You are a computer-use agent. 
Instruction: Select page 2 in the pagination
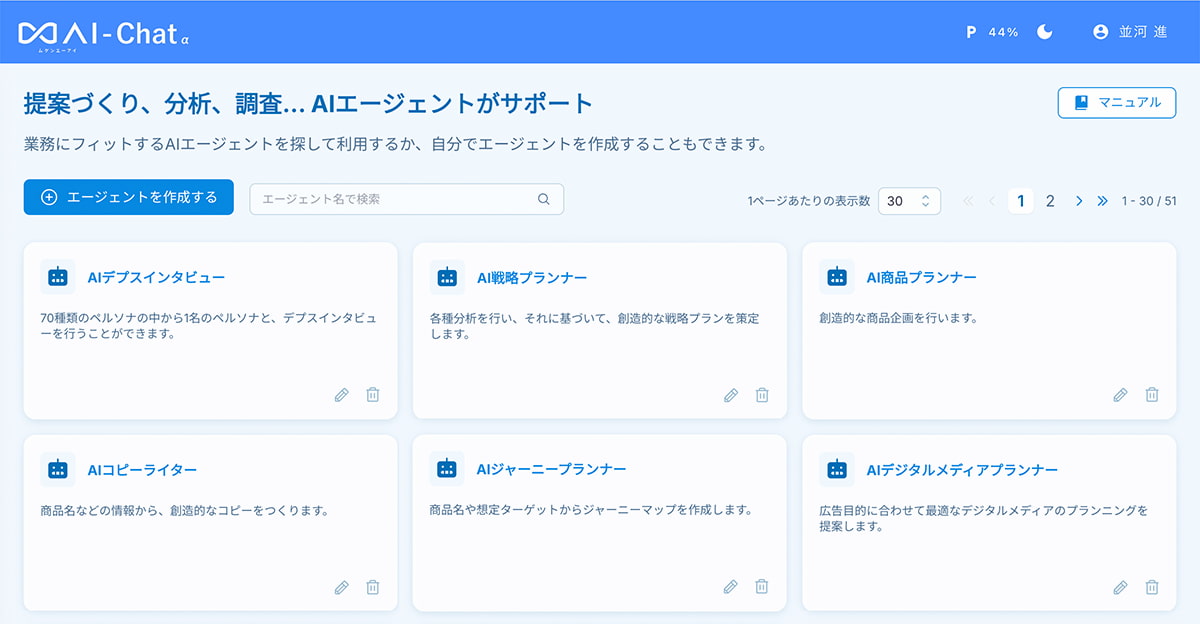[1050, 201]
